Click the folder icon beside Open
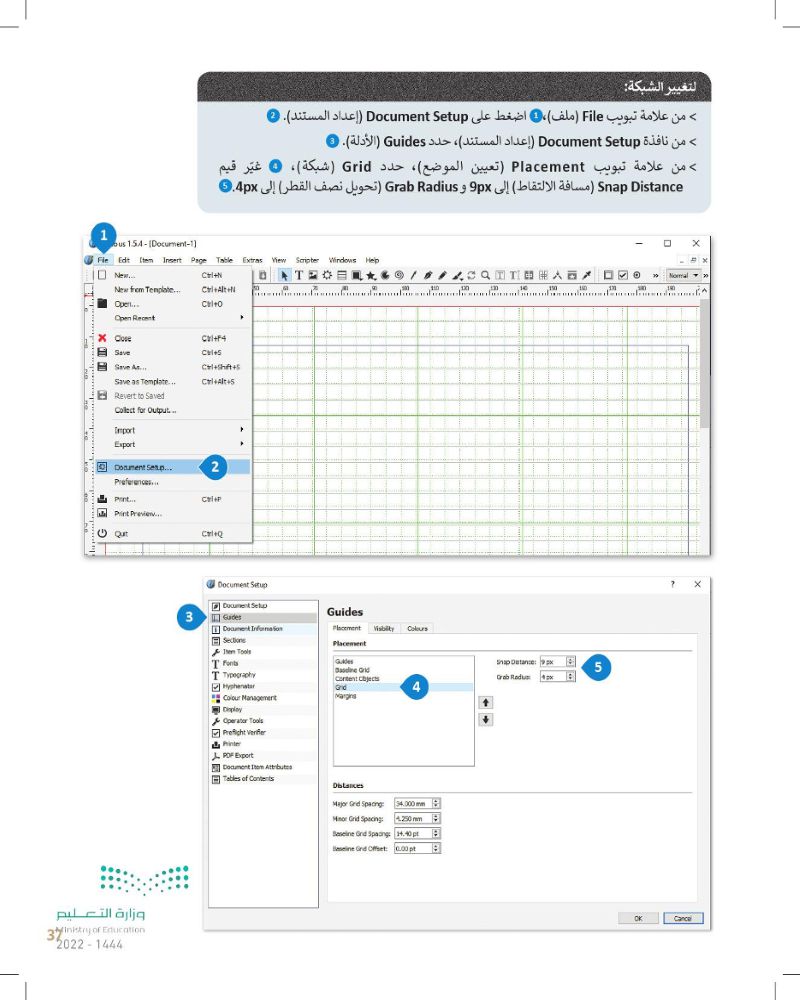The height and width of the screenshot is (1000, 800). point(102,304)
